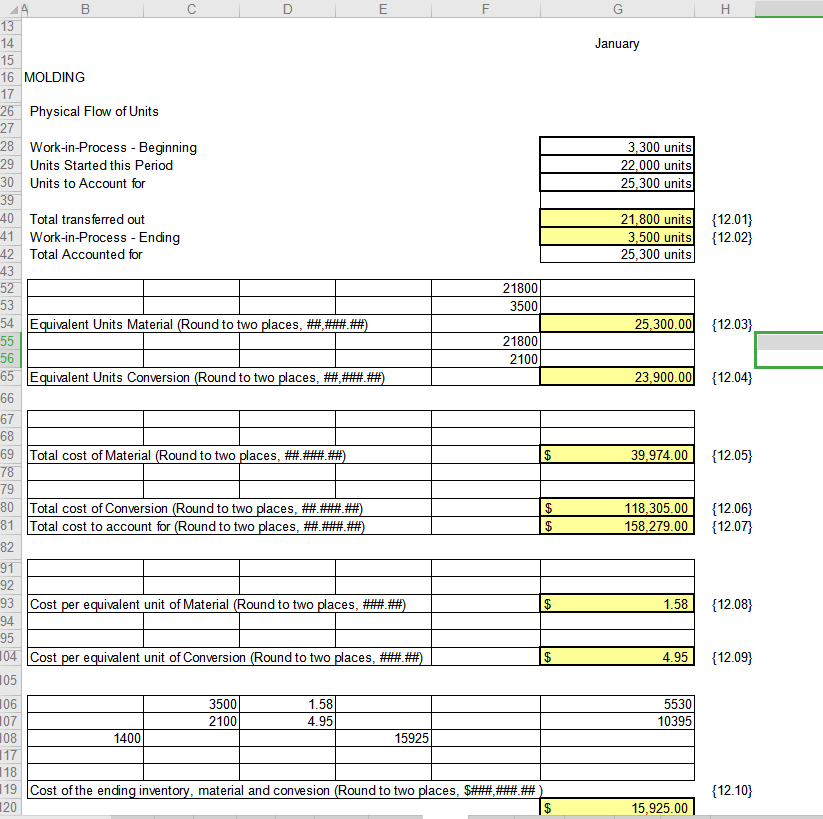Click the '{12.10}' reference
The width and height of the screenshot is (823, 819).
click(x=732, y=791)
